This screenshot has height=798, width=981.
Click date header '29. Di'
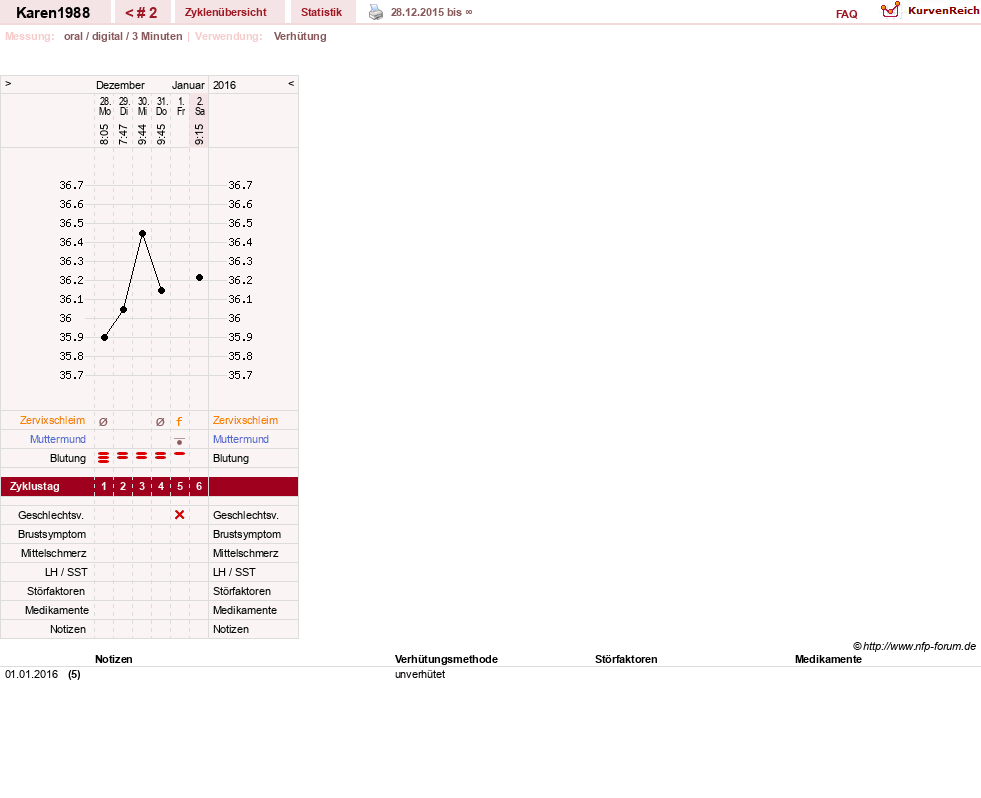(124, 106)
